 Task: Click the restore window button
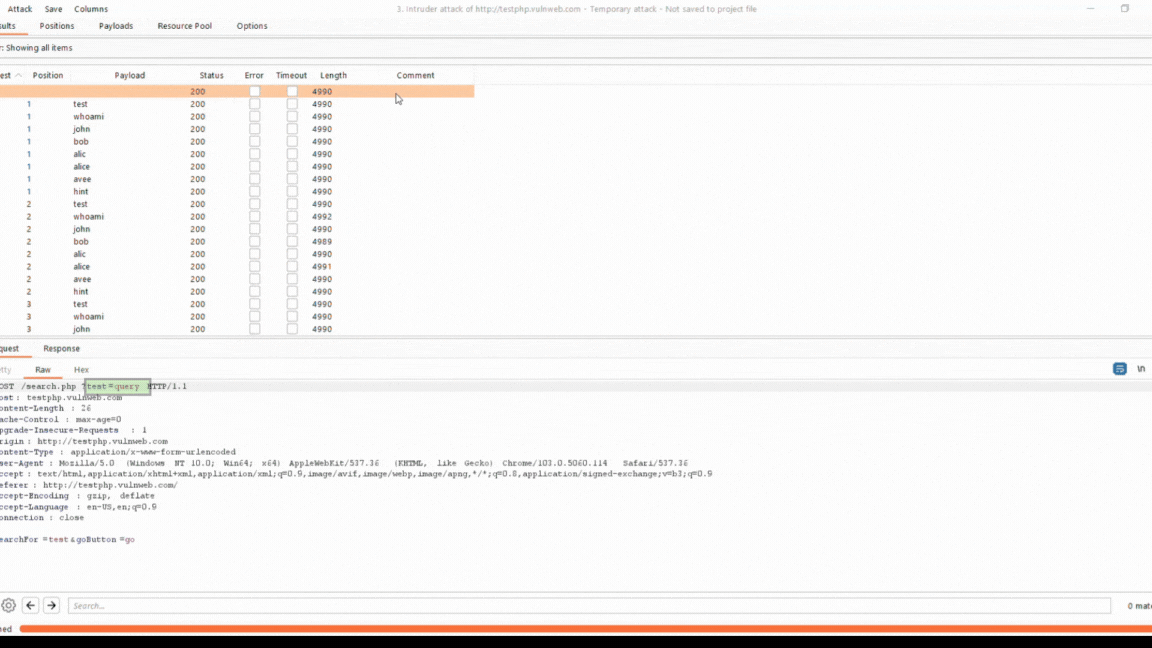1125,9
